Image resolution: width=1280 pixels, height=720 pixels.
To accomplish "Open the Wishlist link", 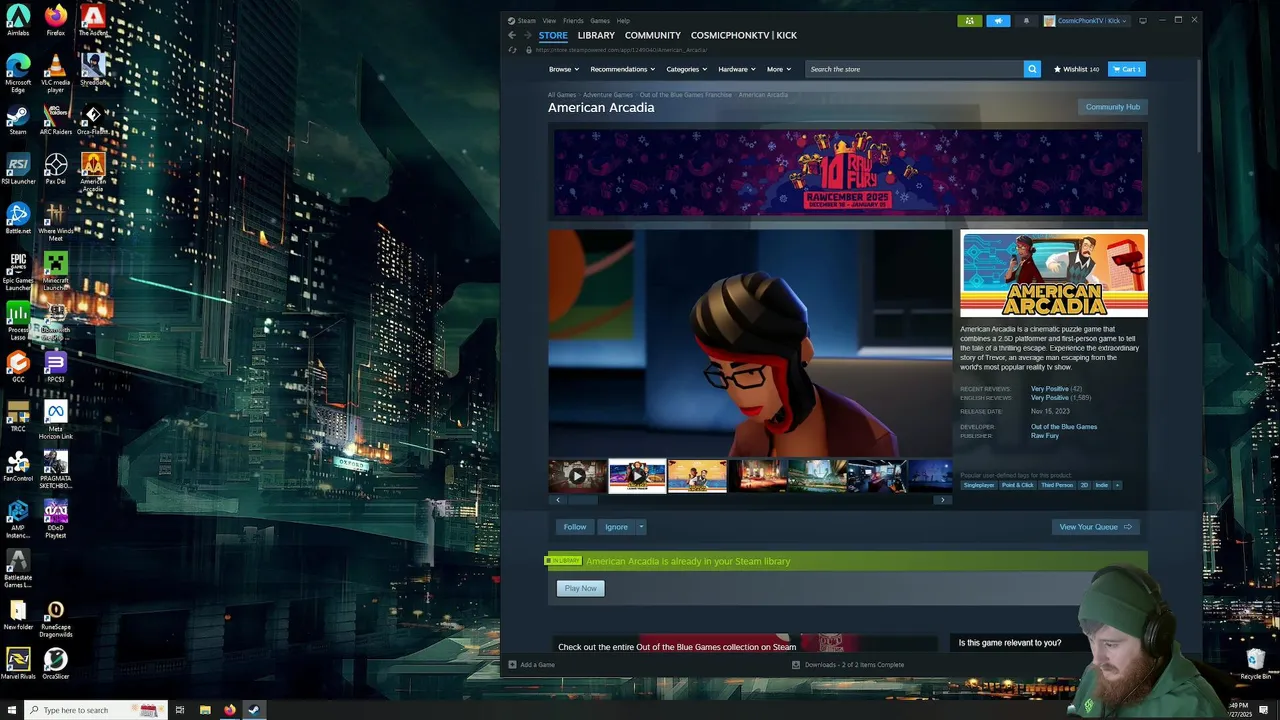I will (x=1076, y=69).
